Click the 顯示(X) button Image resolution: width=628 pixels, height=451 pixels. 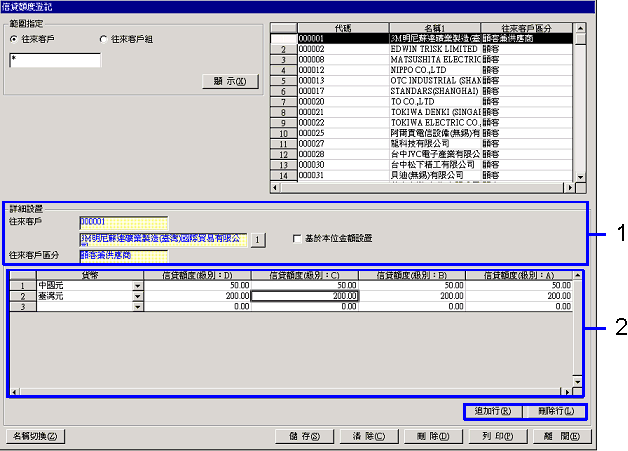230,81
